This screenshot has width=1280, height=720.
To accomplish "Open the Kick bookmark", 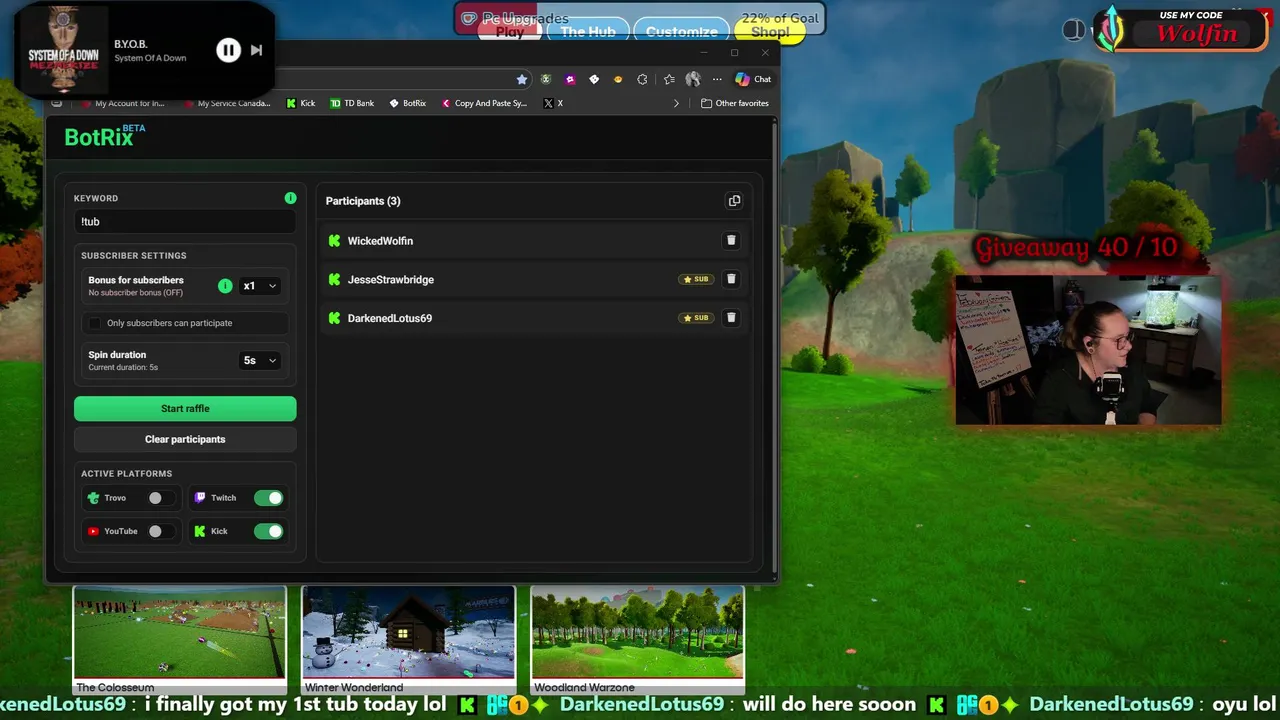I will pyautogui.click(x=300, y=103).
